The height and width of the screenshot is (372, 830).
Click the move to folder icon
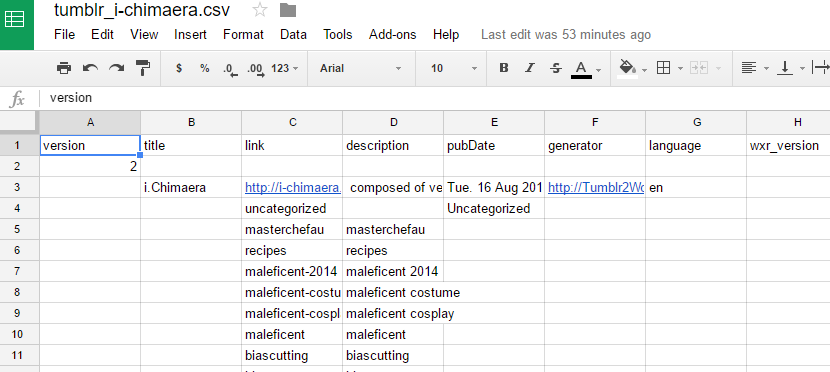(288, 10)
